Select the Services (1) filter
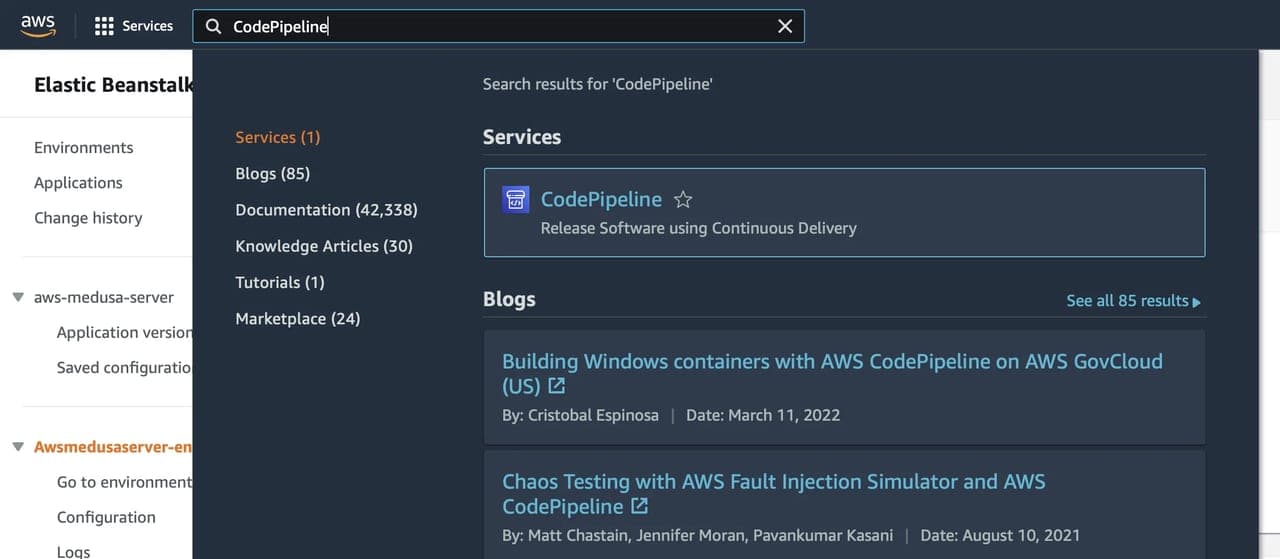Image resolution: width=1280 pixels, height=559 pixels. click(x=278, y=137)
